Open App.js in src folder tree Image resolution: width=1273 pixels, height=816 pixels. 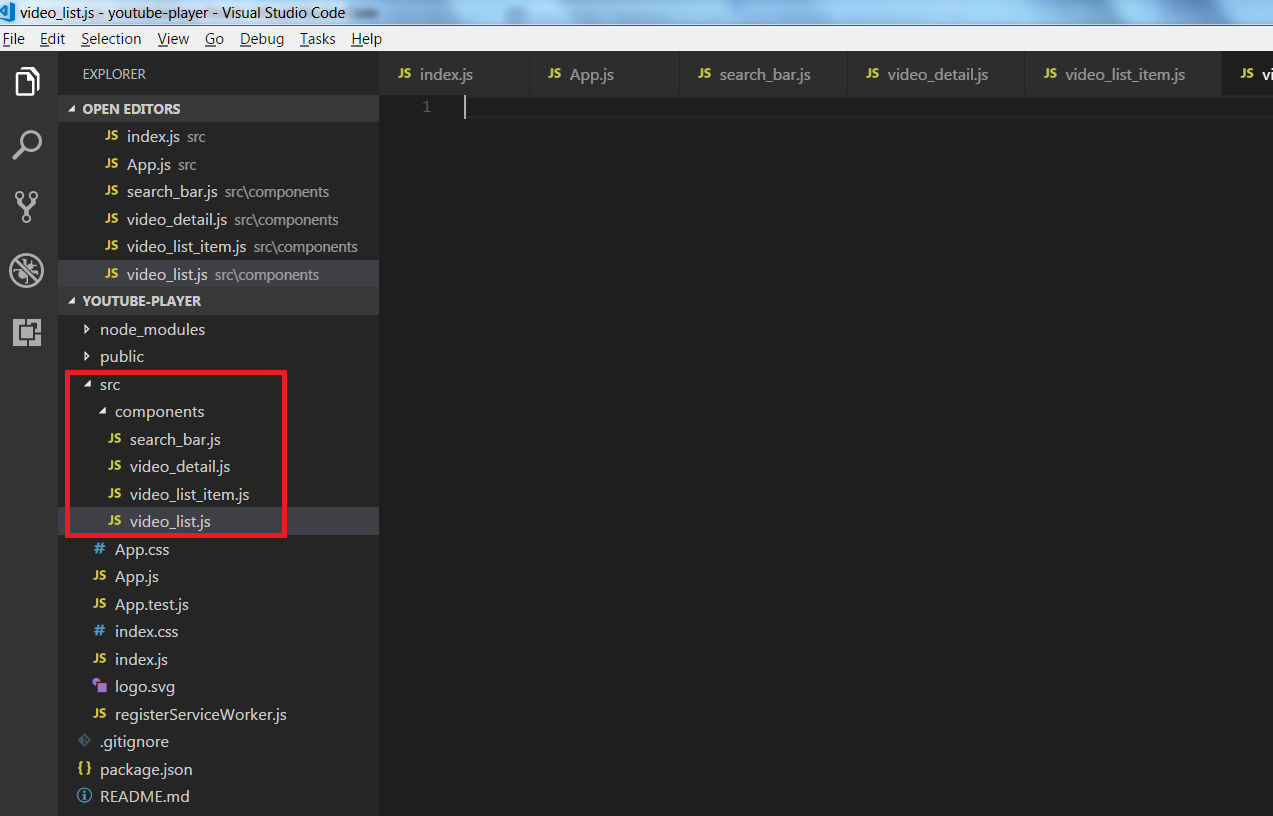[218, 576]
